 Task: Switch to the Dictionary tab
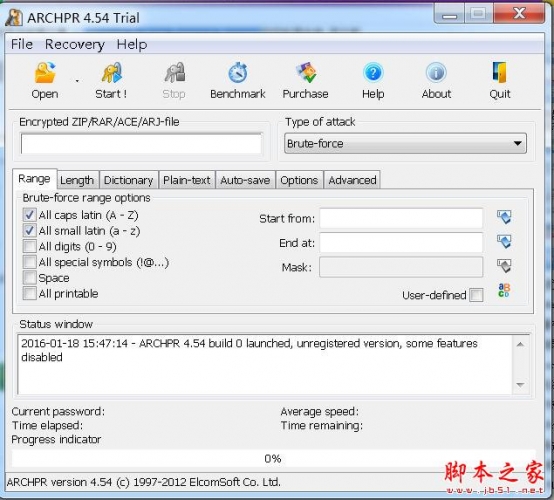click(129, 180)
